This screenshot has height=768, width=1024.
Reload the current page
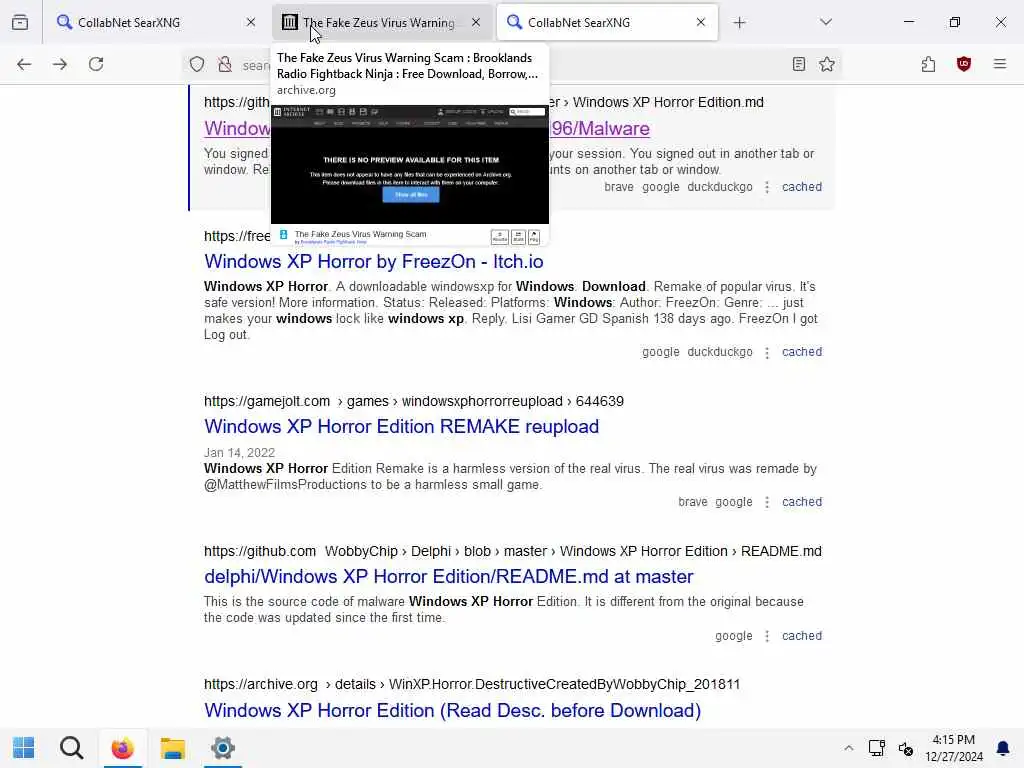pos(96,64)
